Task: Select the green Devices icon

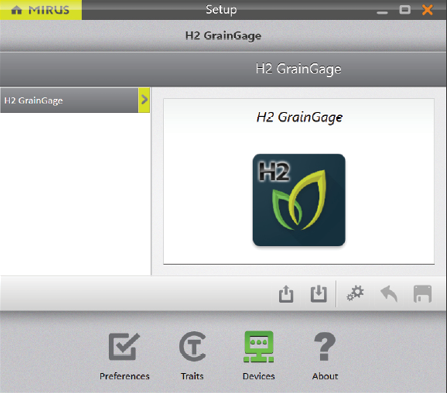Action: tap(259, 347)
